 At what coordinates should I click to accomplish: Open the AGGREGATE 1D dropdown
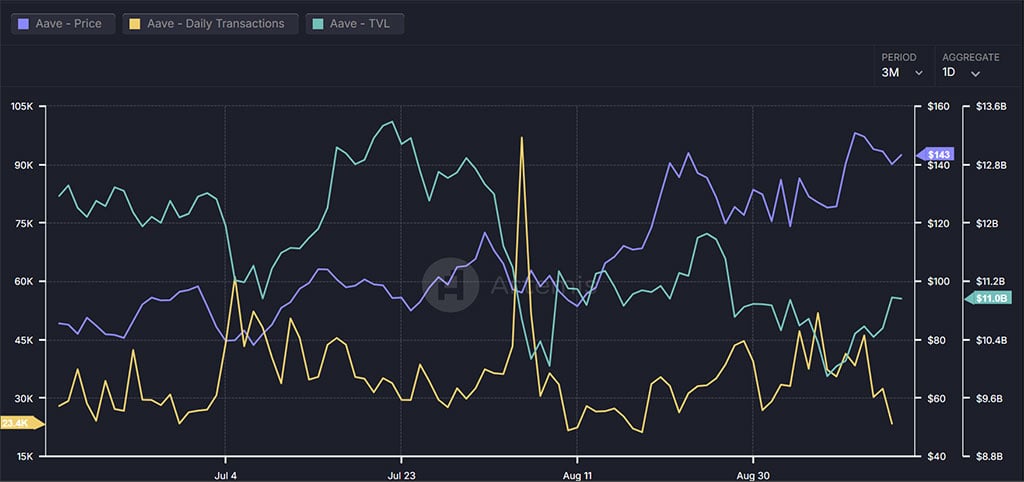click(x=970, y=65)
